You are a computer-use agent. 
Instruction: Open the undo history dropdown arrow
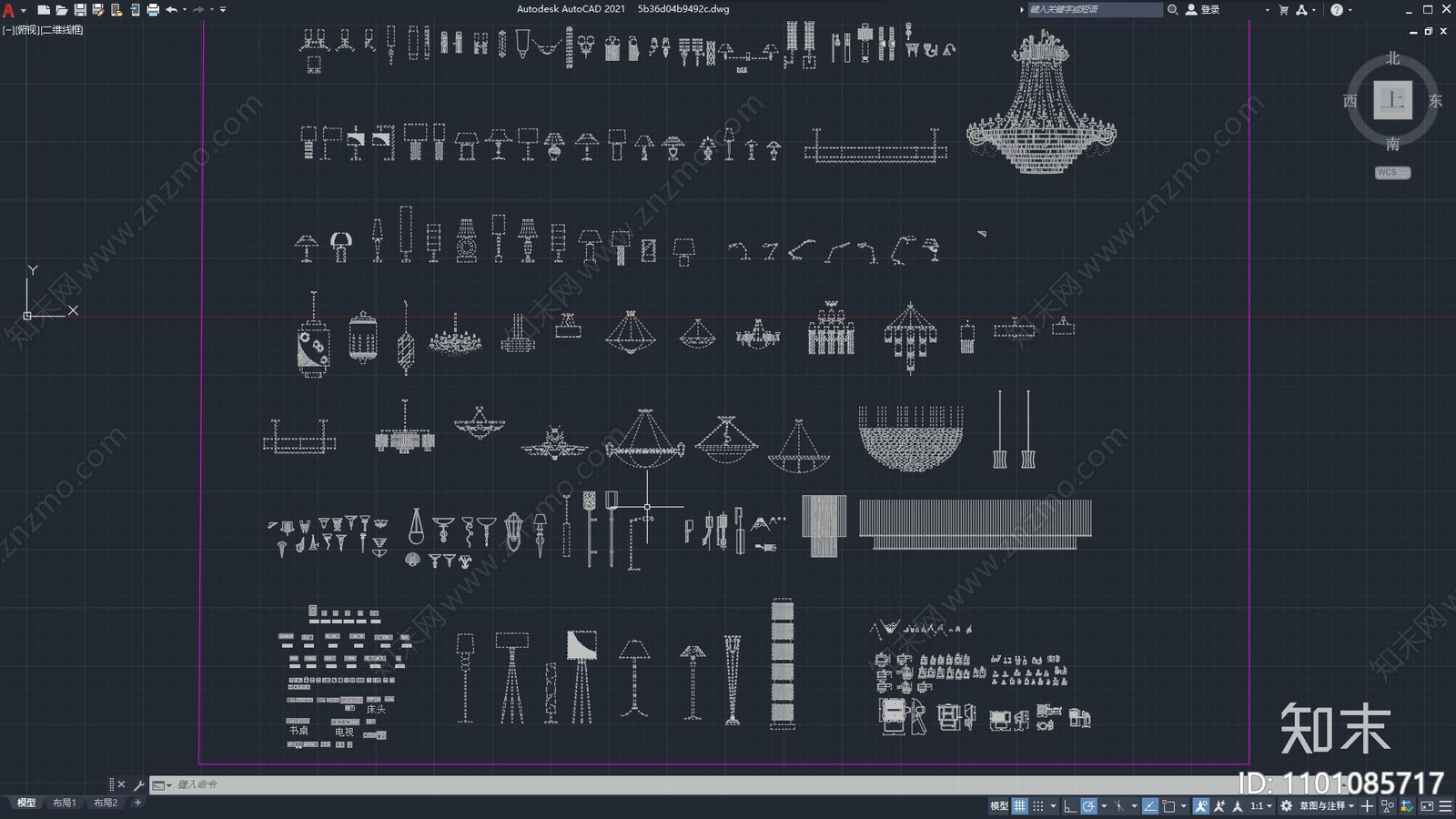[x=185, y=10]
